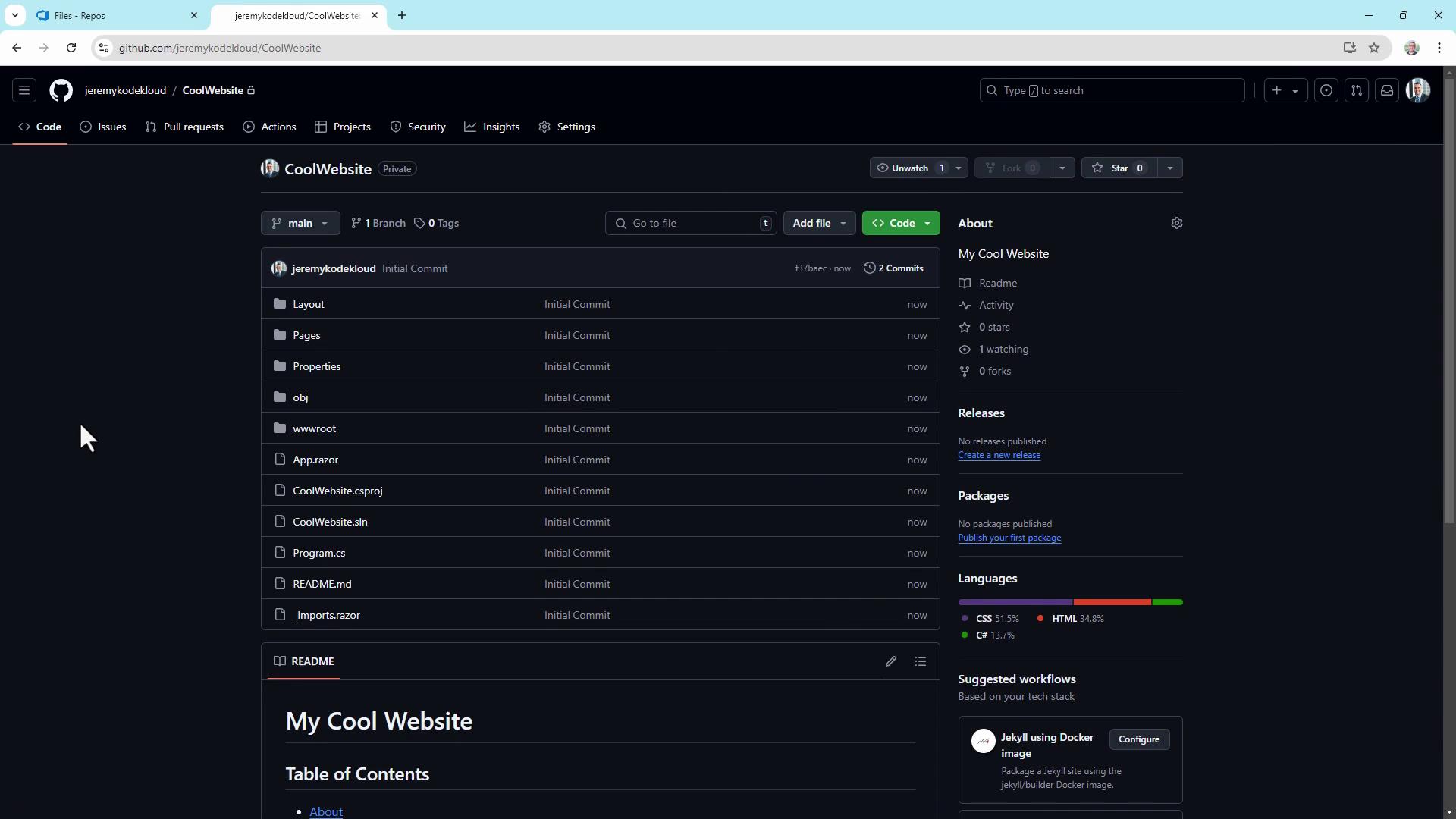Expand the Star lists dropdown arrow
Viewport: 1456px width, 819px height.
(1170, 168)
